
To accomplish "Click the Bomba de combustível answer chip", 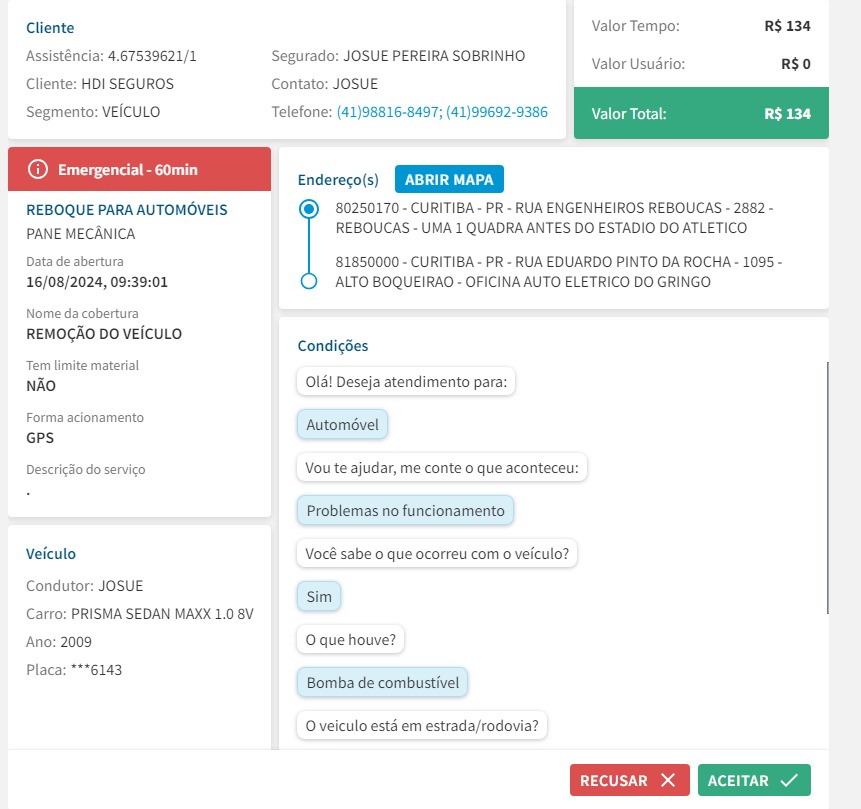I will (x=382, y=683).
